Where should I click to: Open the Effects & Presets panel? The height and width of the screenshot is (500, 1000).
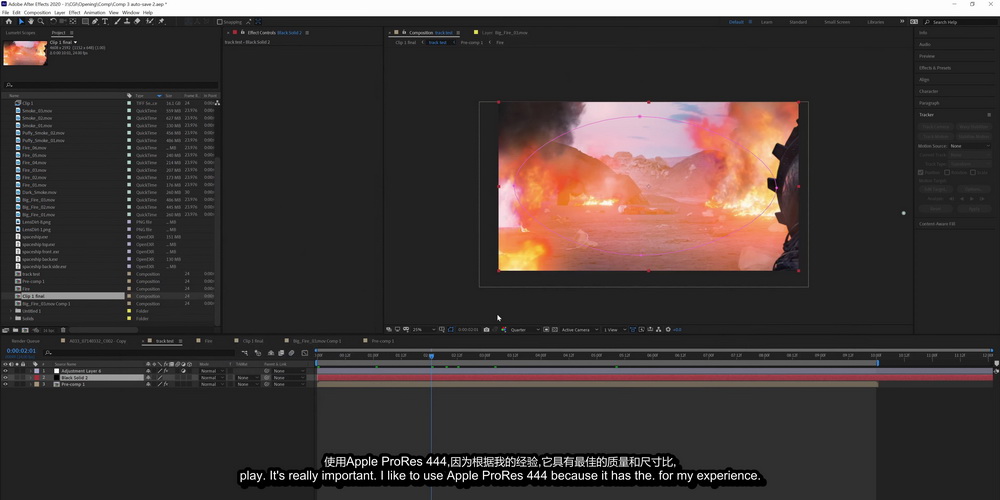[935, 68]
